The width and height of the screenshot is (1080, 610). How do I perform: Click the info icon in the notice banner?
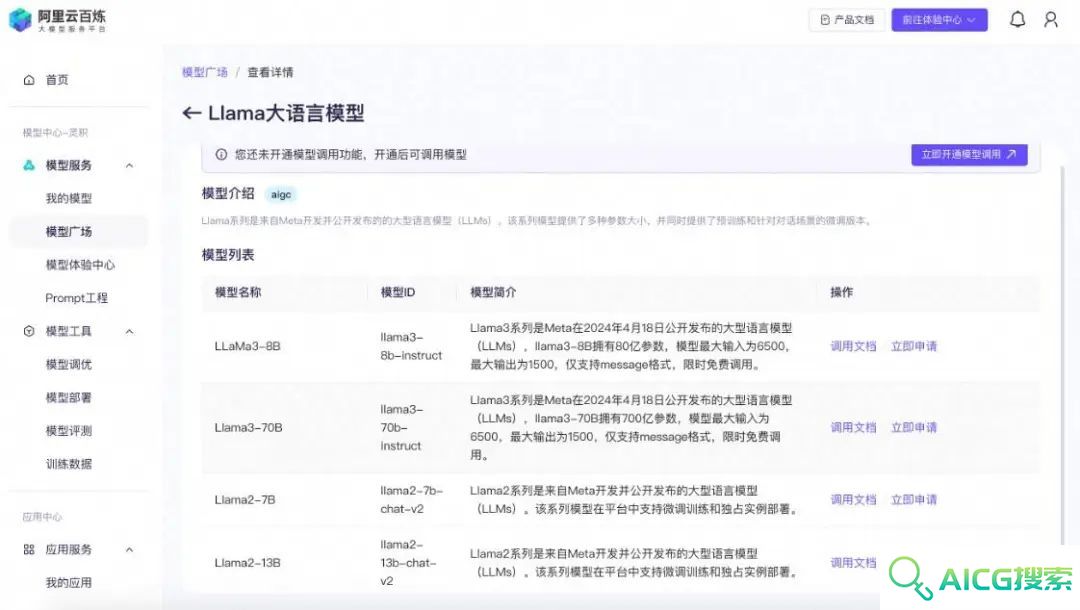coord(221,154)
